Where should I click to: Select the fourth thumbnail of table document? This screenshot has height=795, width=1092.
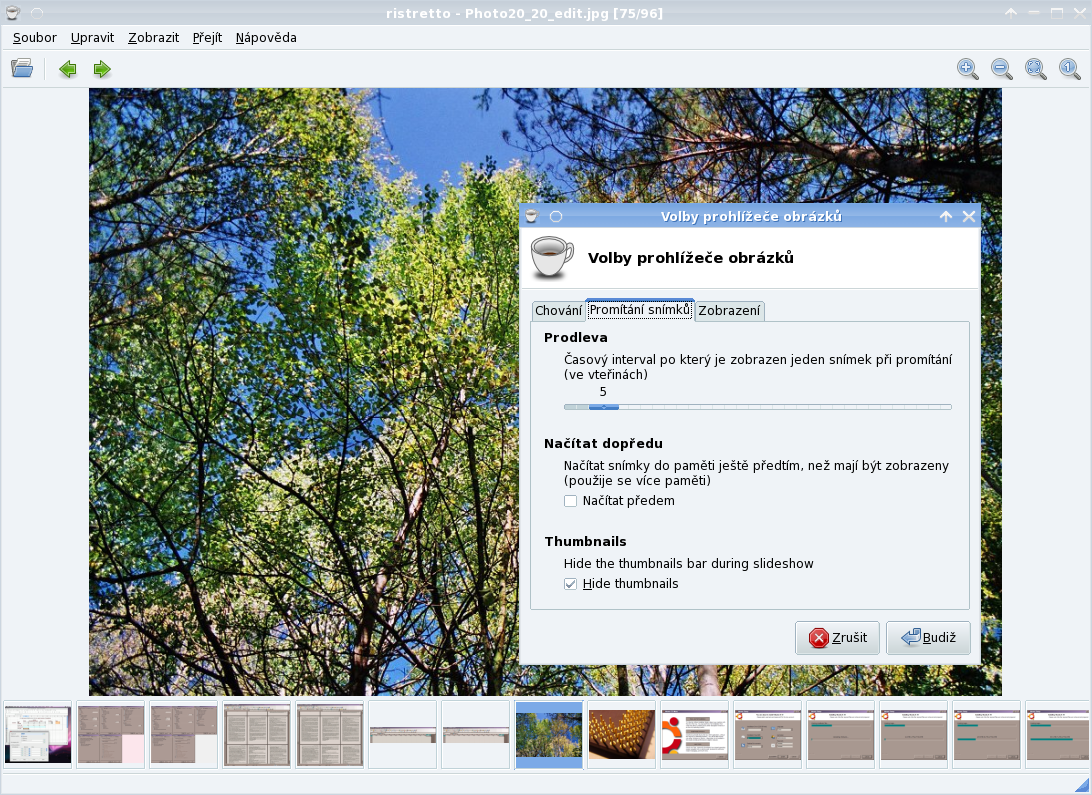click(257, 734)
